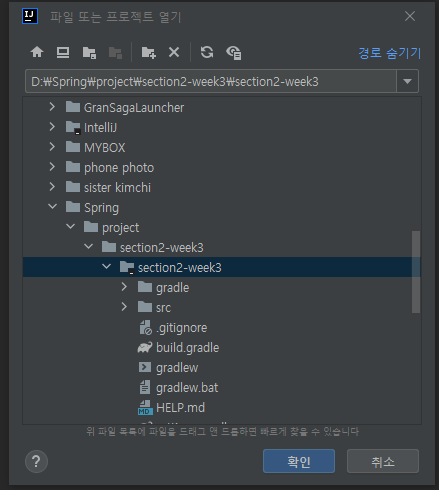Click the 경로 숨기기 link
Viewport: 439px width, 490px height.
[x=390, y=53]
